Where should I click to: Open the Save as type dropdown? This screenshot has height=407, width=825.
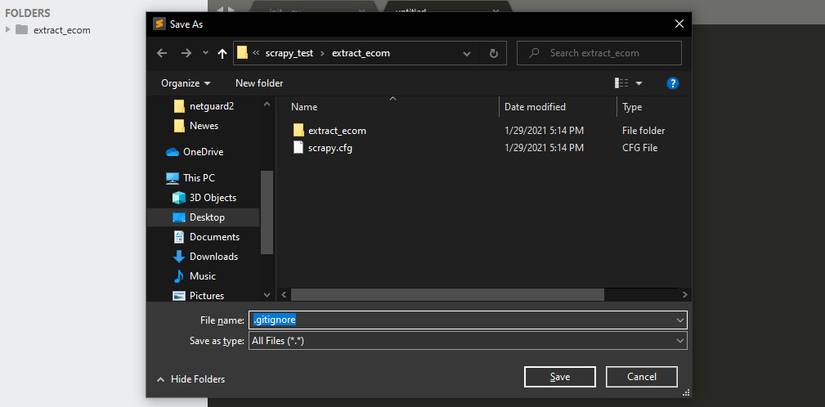[x=468, y=341]
